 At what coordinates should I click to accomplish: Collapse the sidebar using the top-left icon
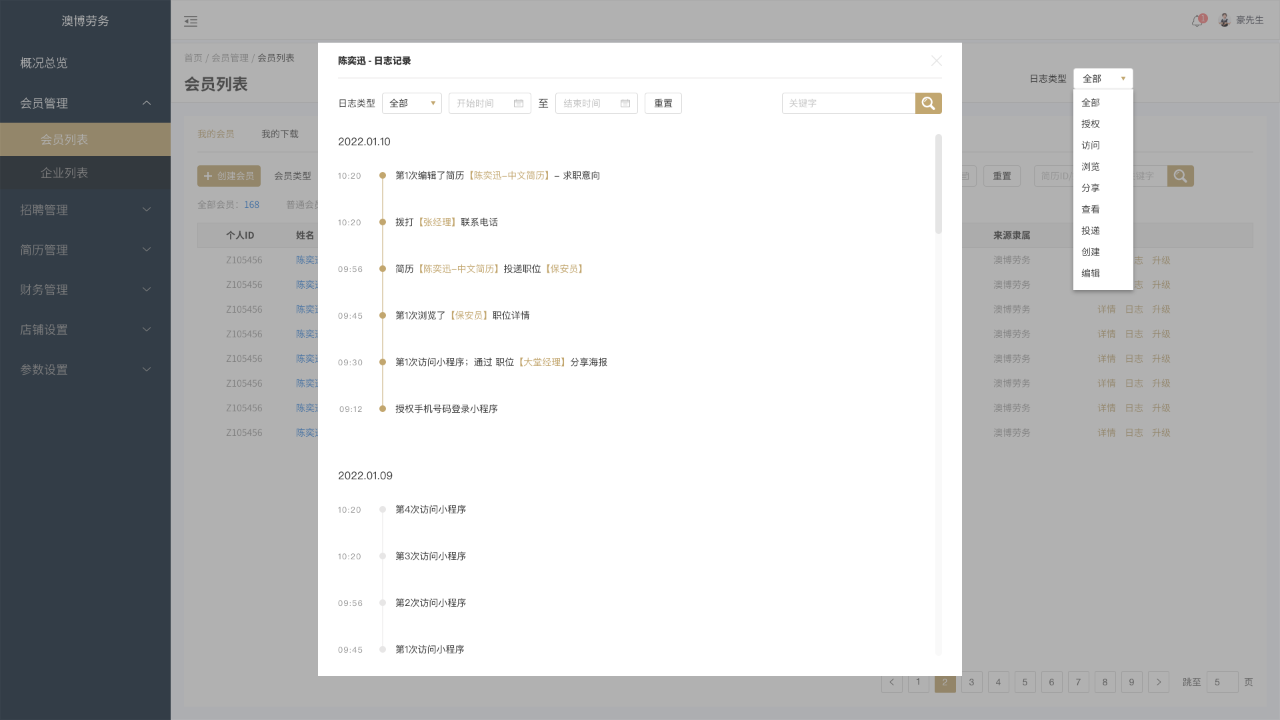(x=191, y=21)
